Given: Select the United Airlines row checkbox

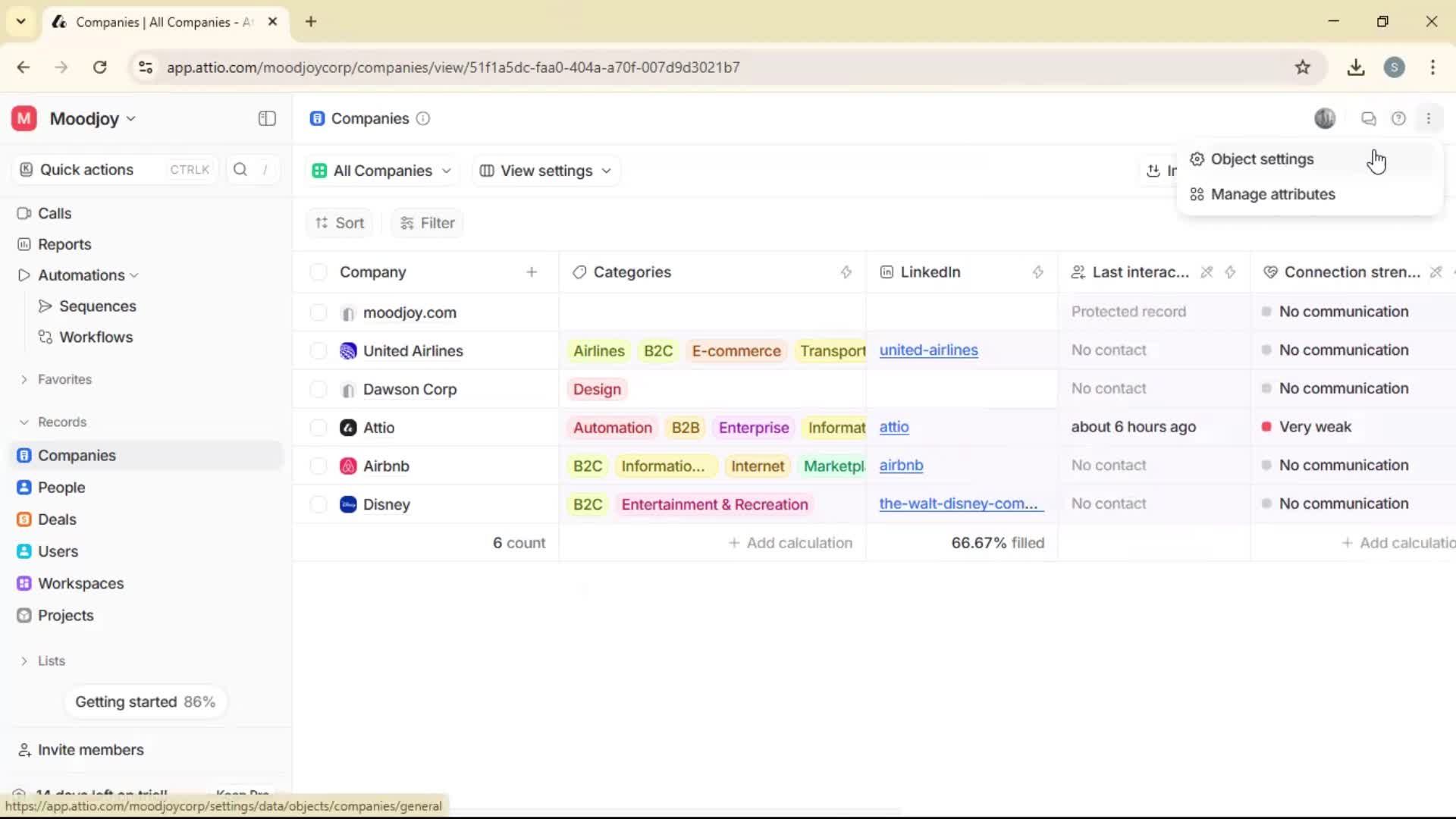Looking at the screenshot, I should click(318, 350).
